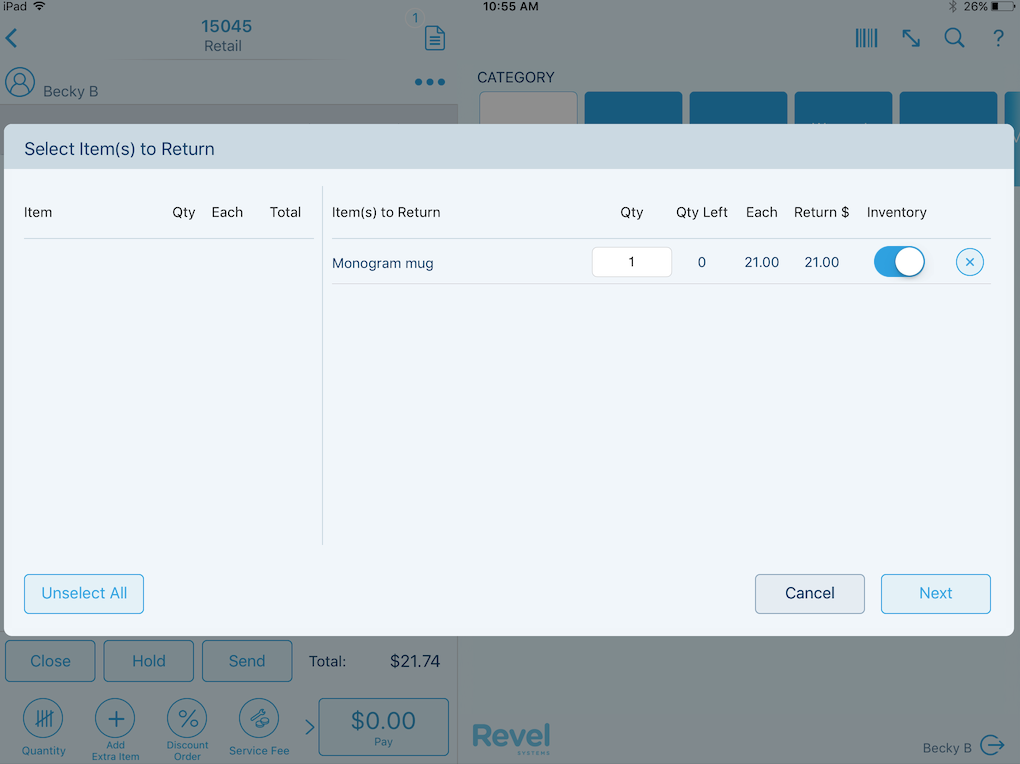Remove Monogram mug from return list
Viewport: 1020px width, 764px height.
(969, 262)
